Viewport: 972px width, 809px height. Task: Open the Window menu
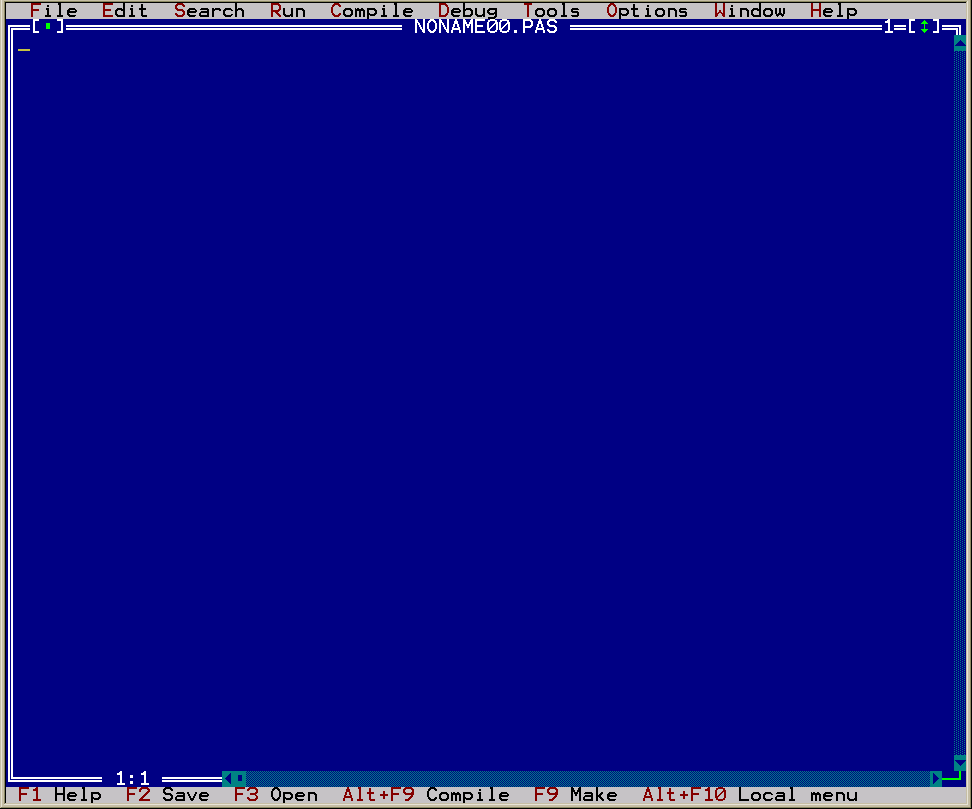(x=749, y=11)
